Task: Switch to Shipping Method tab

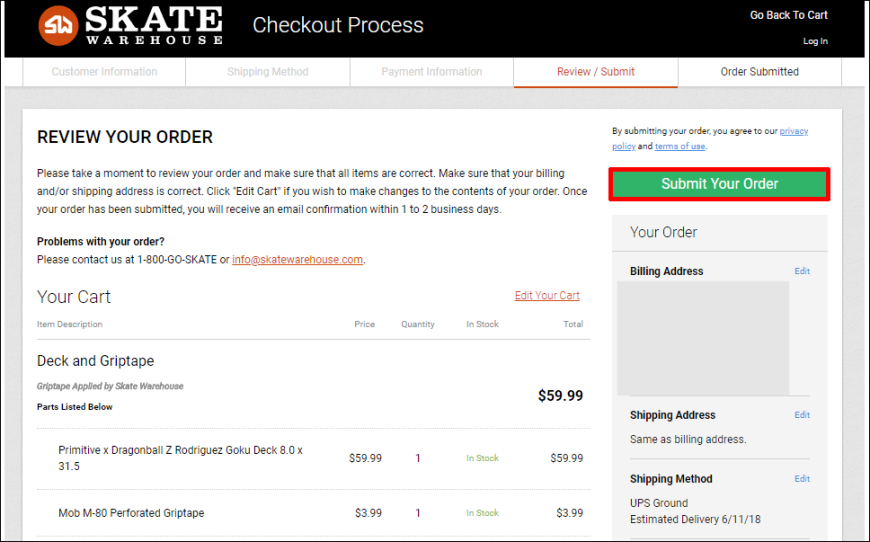Action: 267,72
